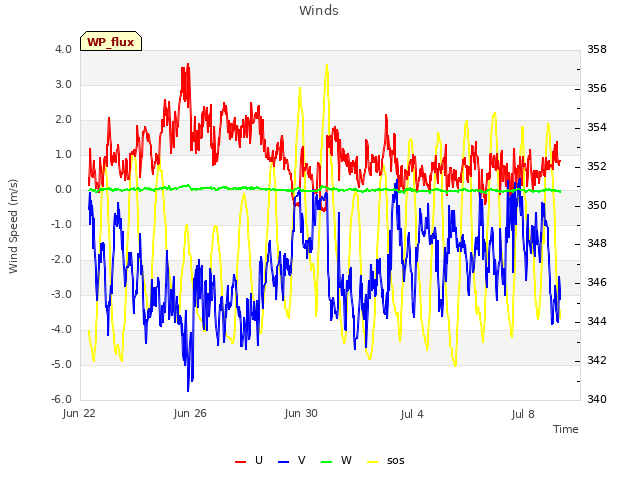Viewport: 640px width, 480px height.
Task: Click the 358 right axis value
Action: tap(597, 49)
